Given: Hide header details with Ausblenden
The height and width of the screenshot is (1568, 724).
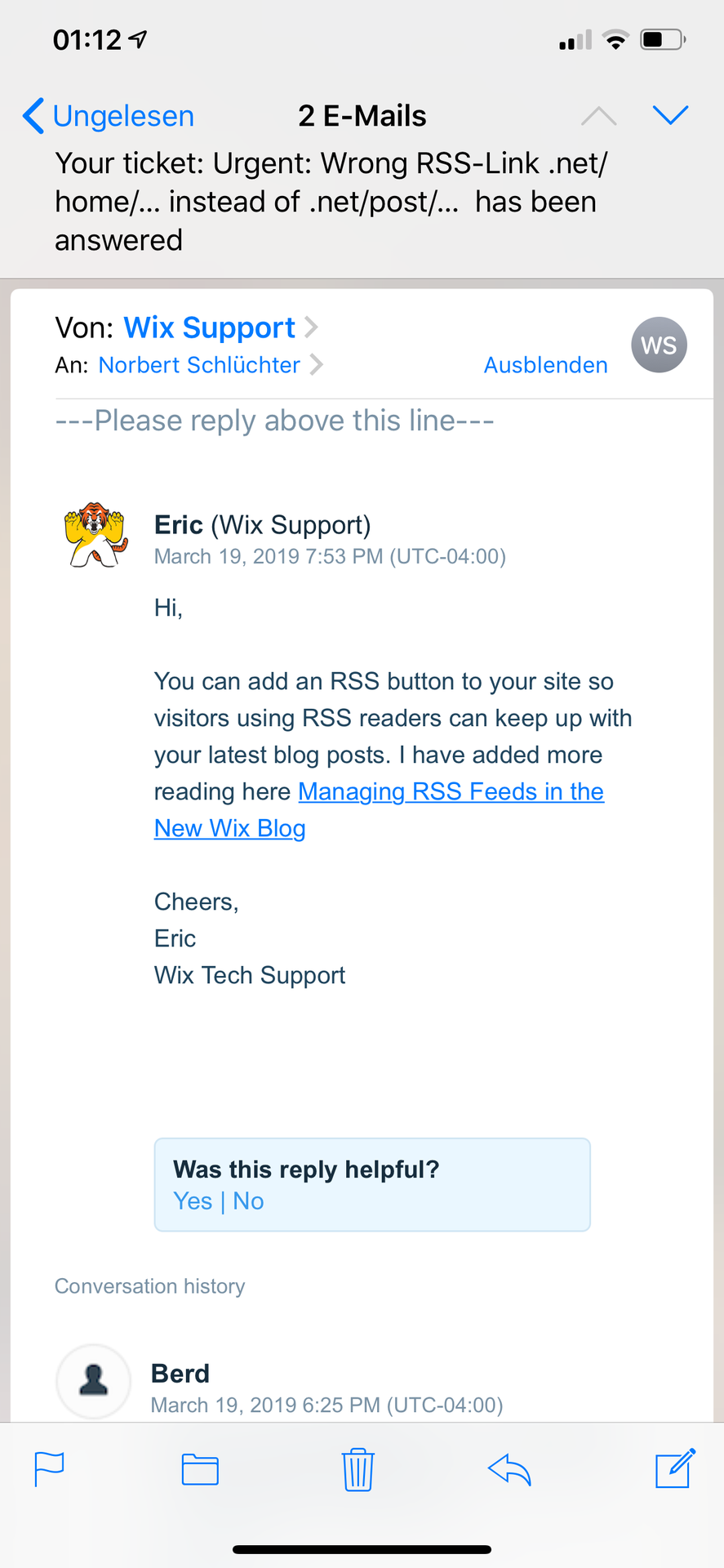Looking at the screenshot, I should click(x=545, y=365).
